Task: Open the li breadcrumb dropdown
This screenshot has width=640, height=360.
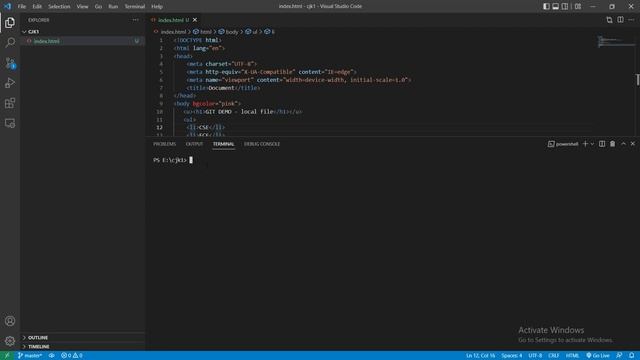Action: tap(269, 31)
